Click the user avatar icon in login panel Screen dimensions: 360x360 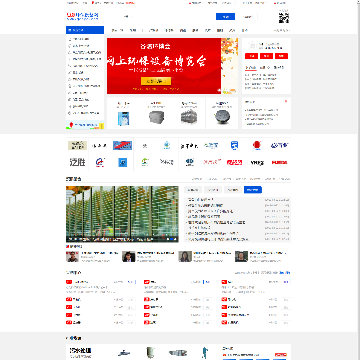(x=253, y=45)
